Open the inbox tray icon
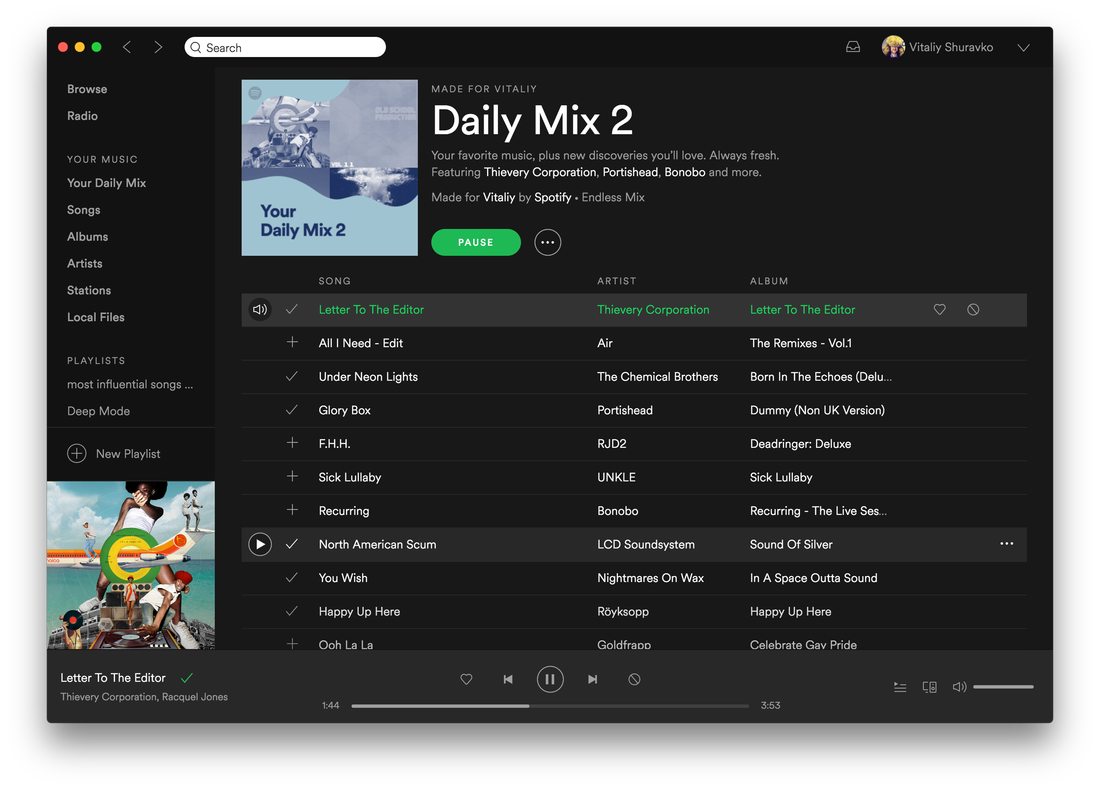Image resolution: width=1100 pixels, height=790 pixels. pyautogui.click(x=852, y=47)
